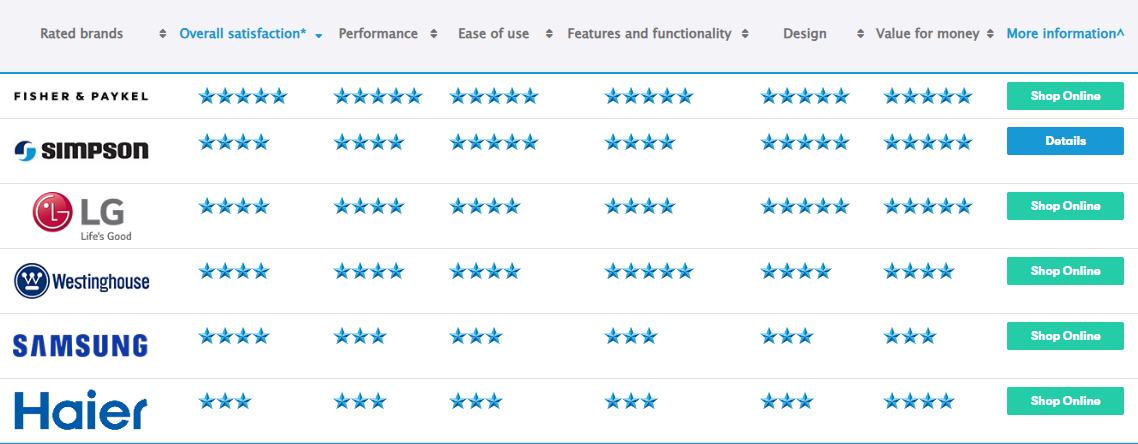Click the Fisher & Paykel brand logo
The width and height of the screenshot is (1138, 444).
click(x=81, y=96)
